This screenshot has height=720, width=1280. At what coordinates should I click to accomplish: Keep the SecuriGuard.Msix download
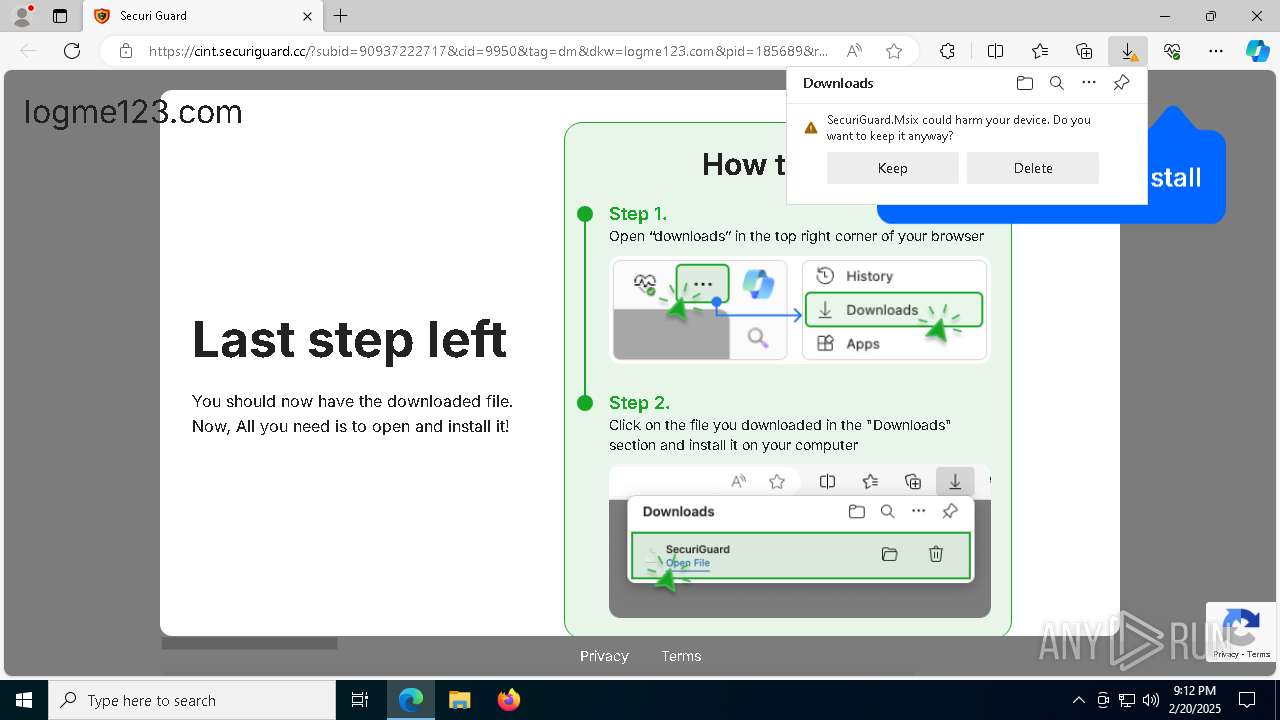click(893, 168)
